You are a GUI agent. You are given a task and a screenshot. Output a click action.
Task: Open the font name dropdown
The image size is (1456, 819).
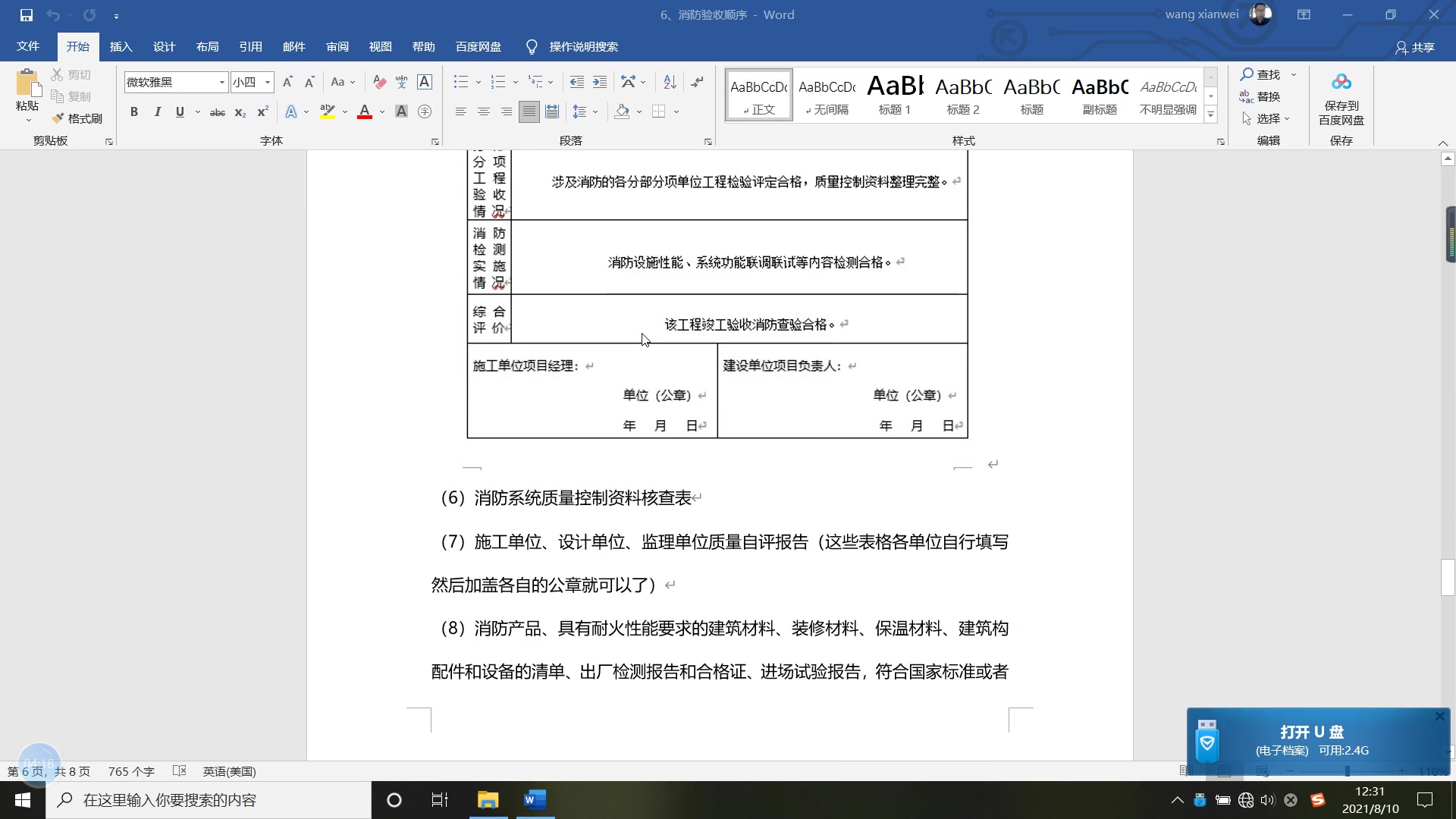221,82
